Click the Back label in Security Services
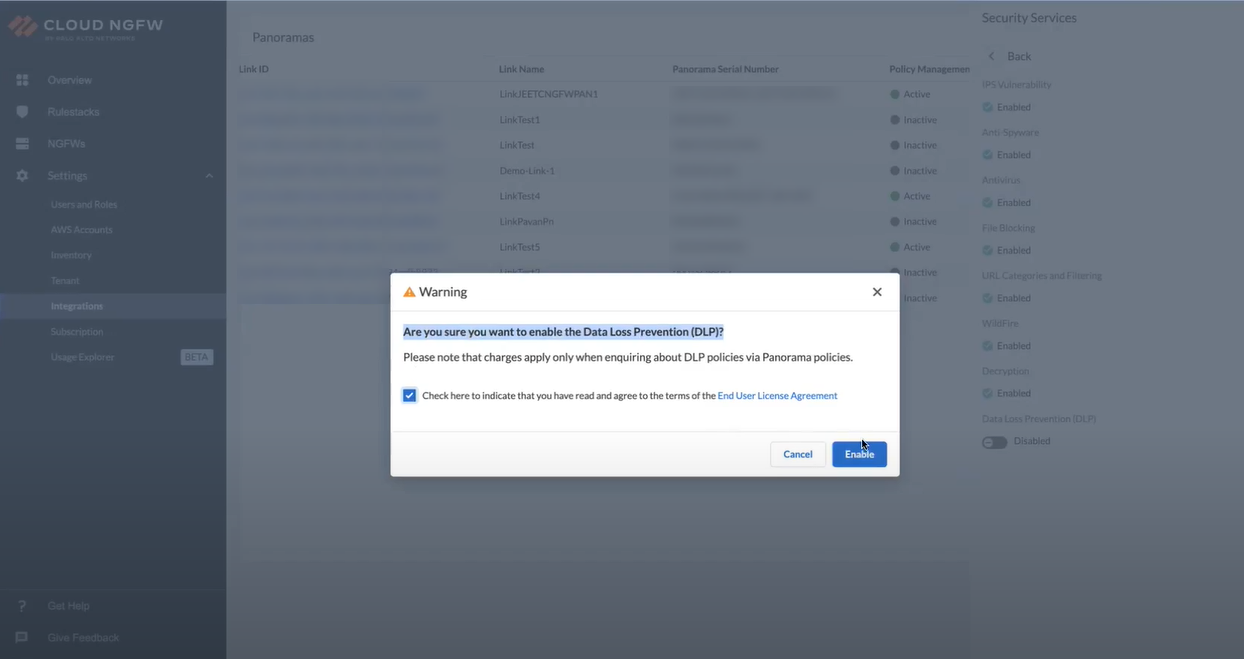Viewport: 1244px width, 659px height. 1019,56
